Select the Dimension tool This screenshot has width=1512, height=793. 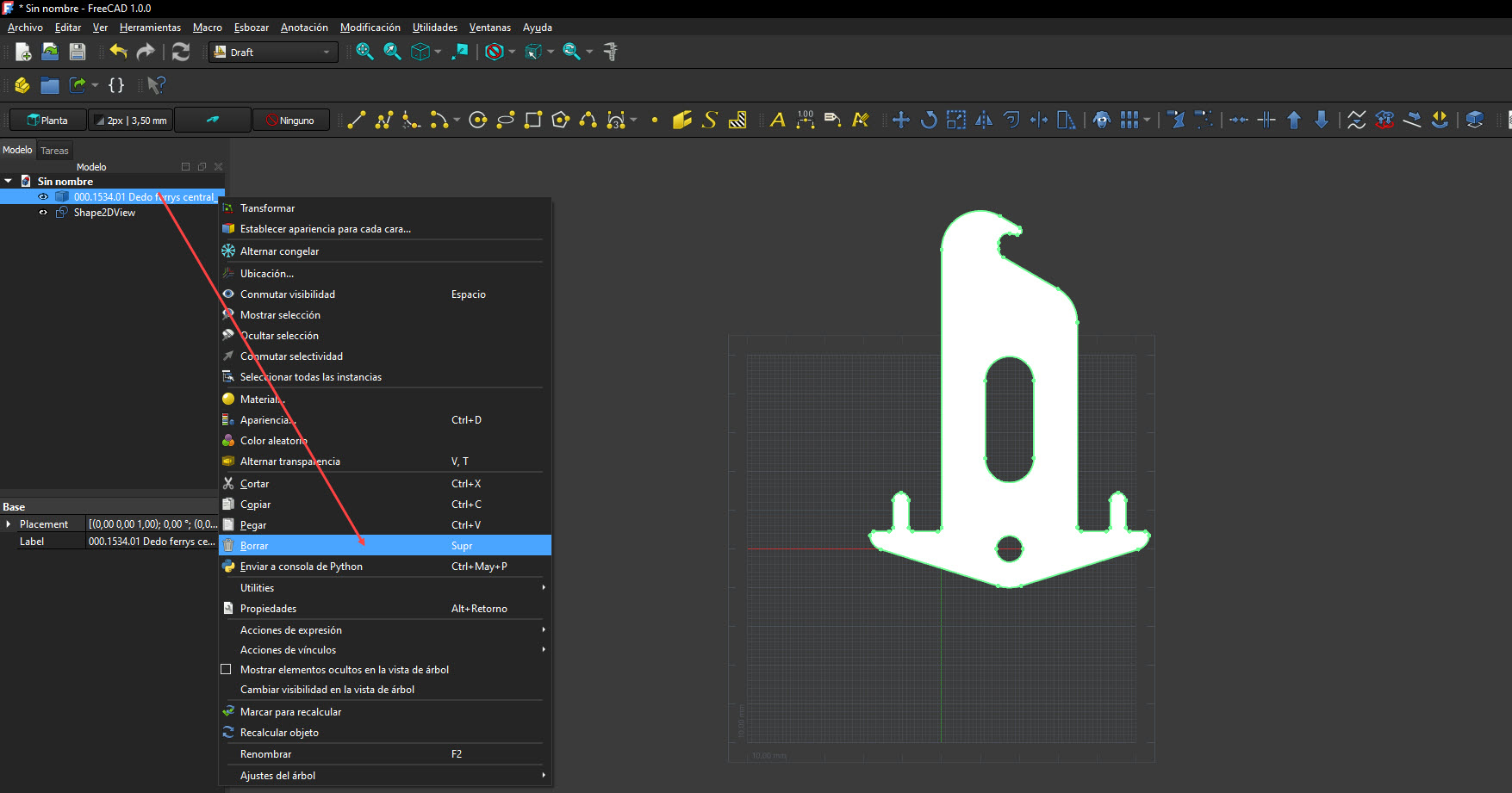pyautogui.click(x=806, y=120)
